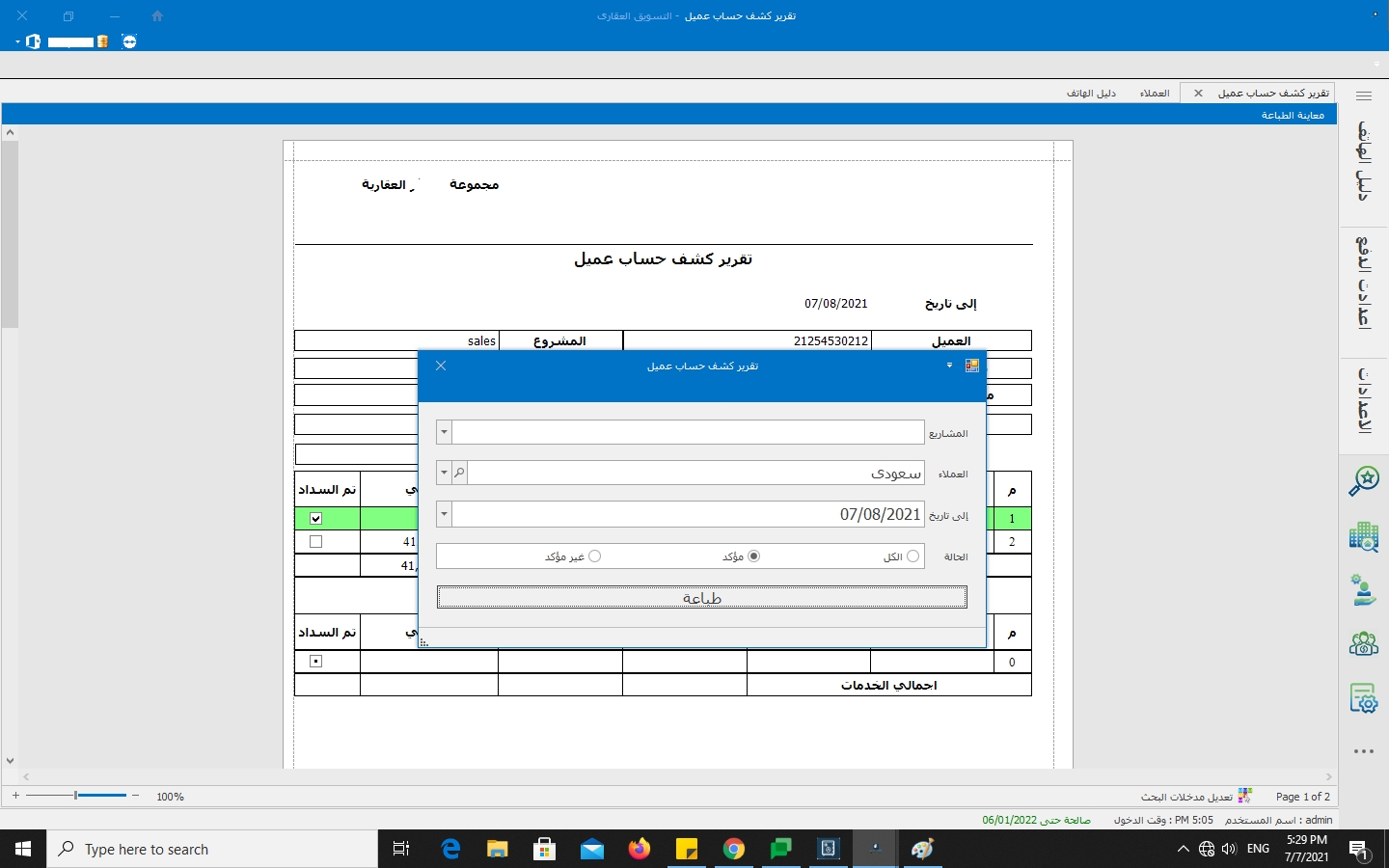Open the group money sidebar icon
Viewport: 1389px width, 868px height.
[1363, 644]
